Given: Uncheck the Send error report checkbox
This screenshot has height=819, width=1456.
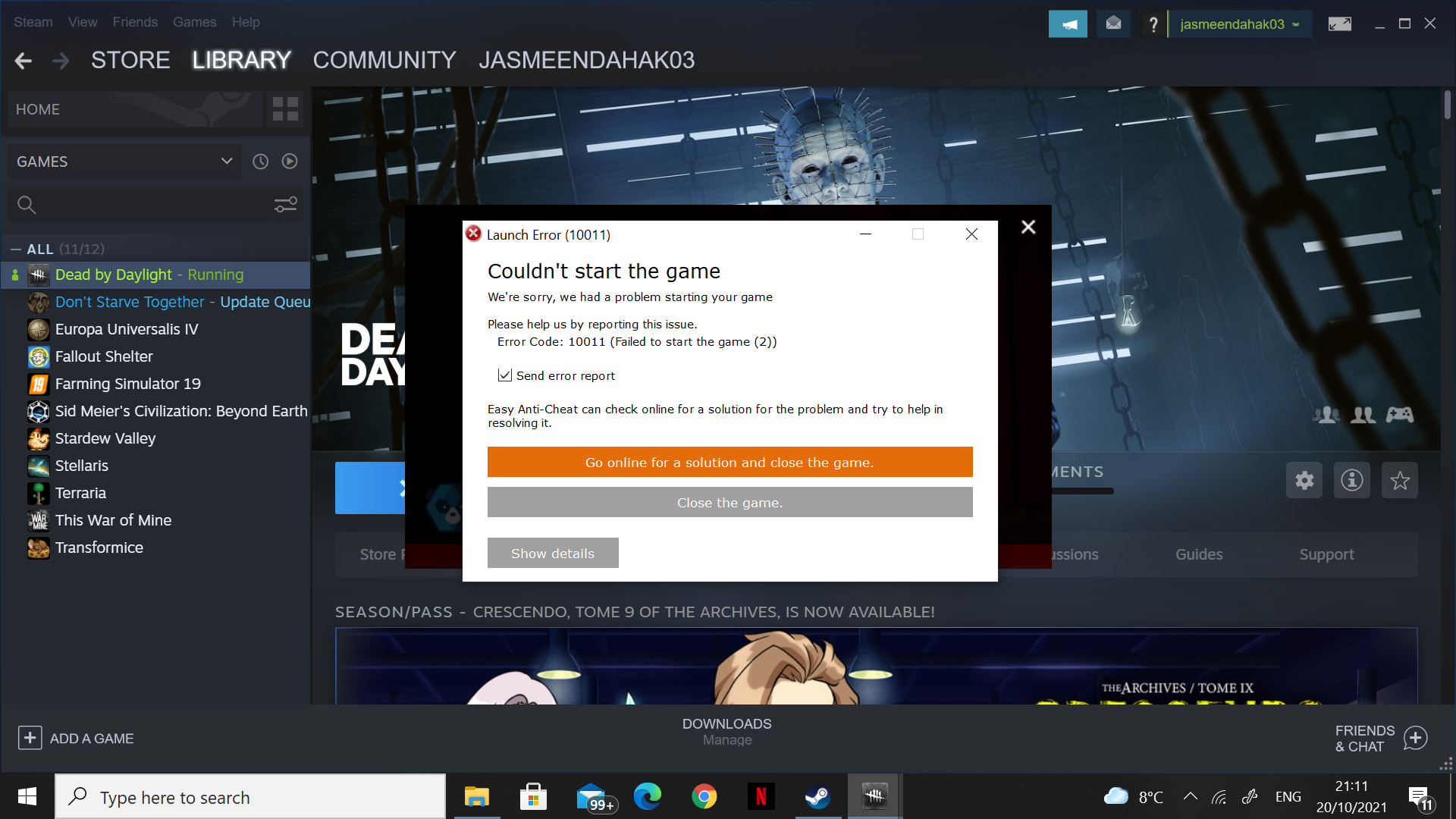Looking at the screenshot, I should (x=504, y=375).
